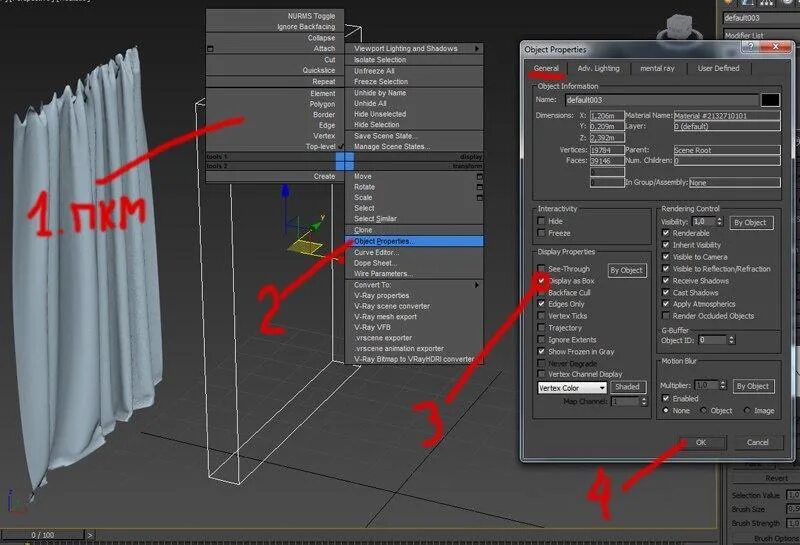Choose Select Similar in the quad menu
Screen dimensions: 800x545
pyautogui.click(x=414, y=218)
